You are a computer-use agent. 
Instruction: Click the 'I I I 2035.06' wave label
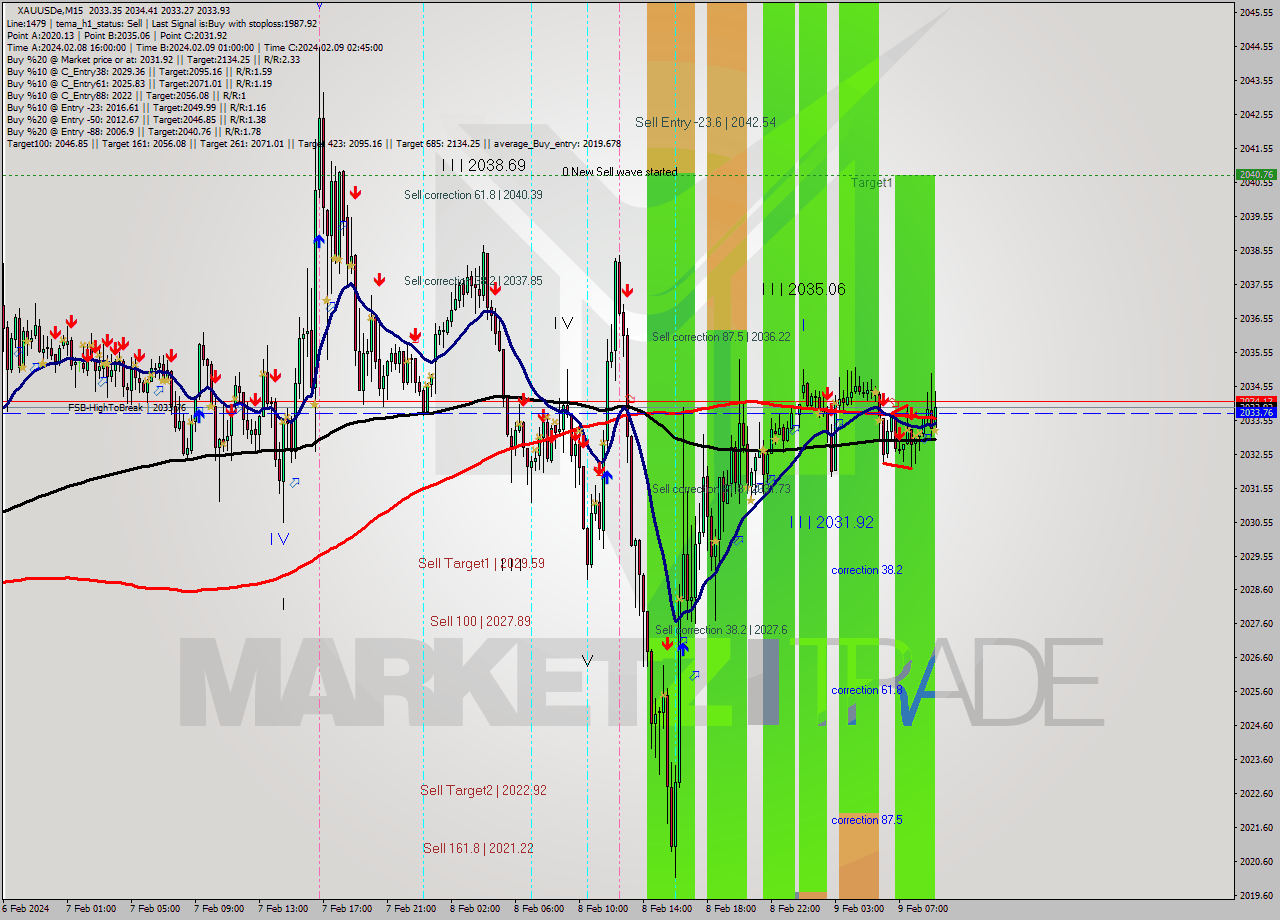(803, 289)
